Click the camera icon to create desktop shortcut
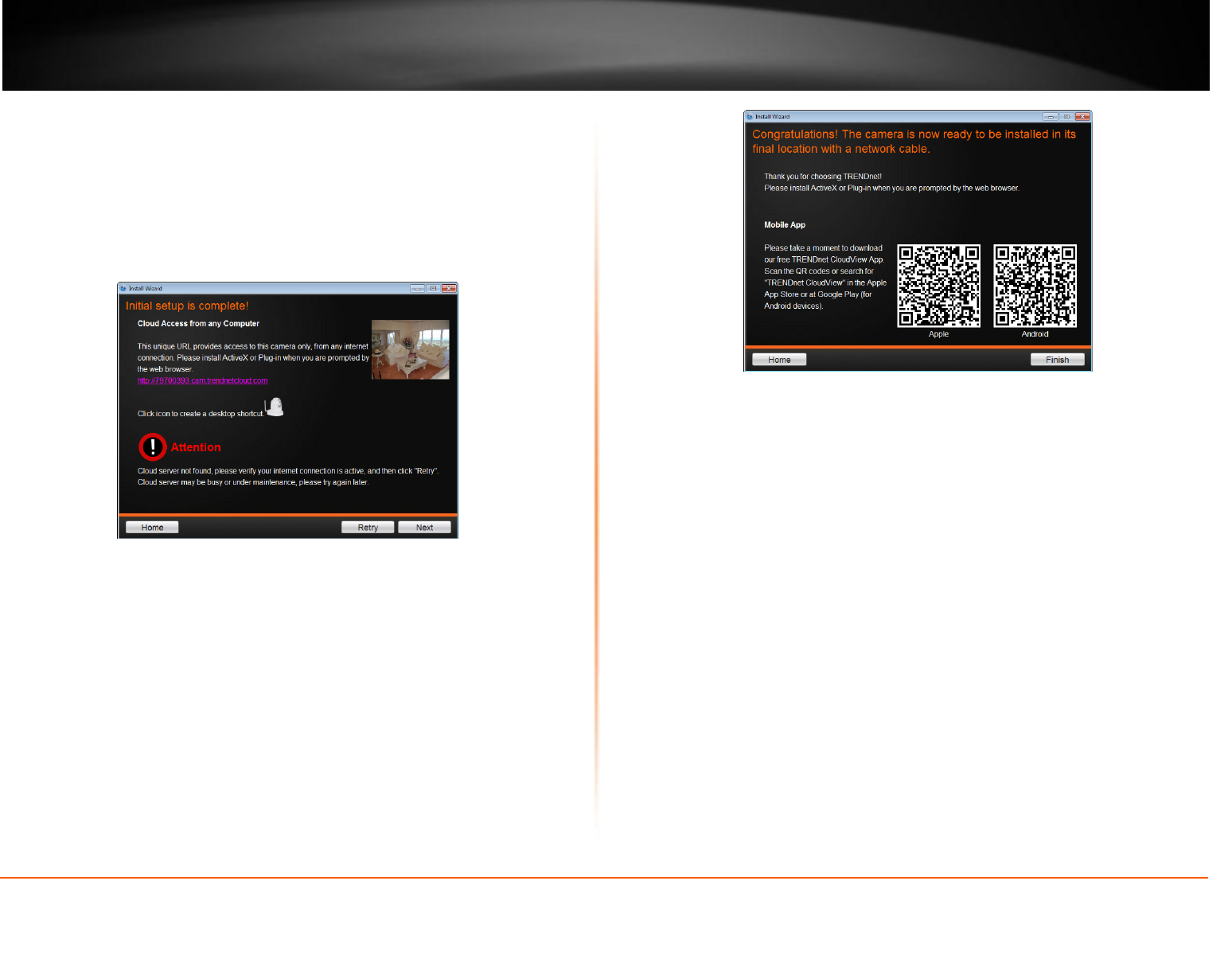The height and width of the screenshot is (955, 1232). click(275, 407)
